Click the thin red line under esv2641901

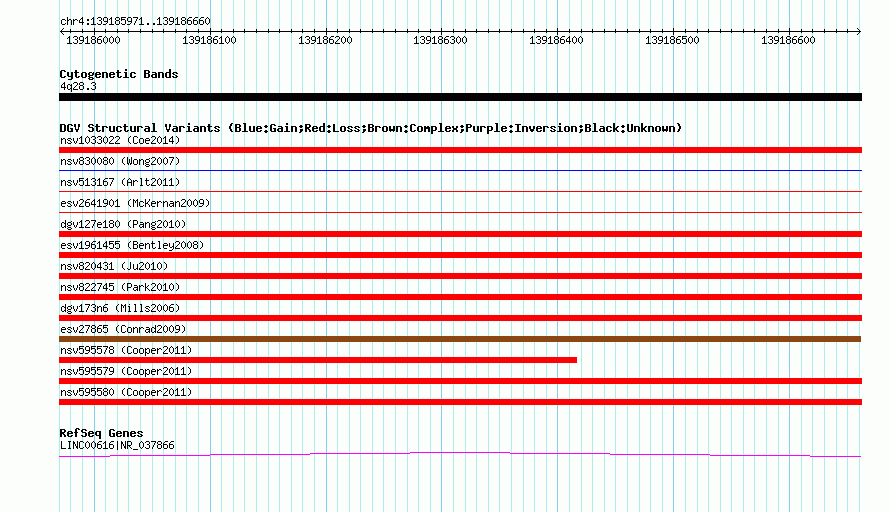pyautogui.click(x=460, y=212)
